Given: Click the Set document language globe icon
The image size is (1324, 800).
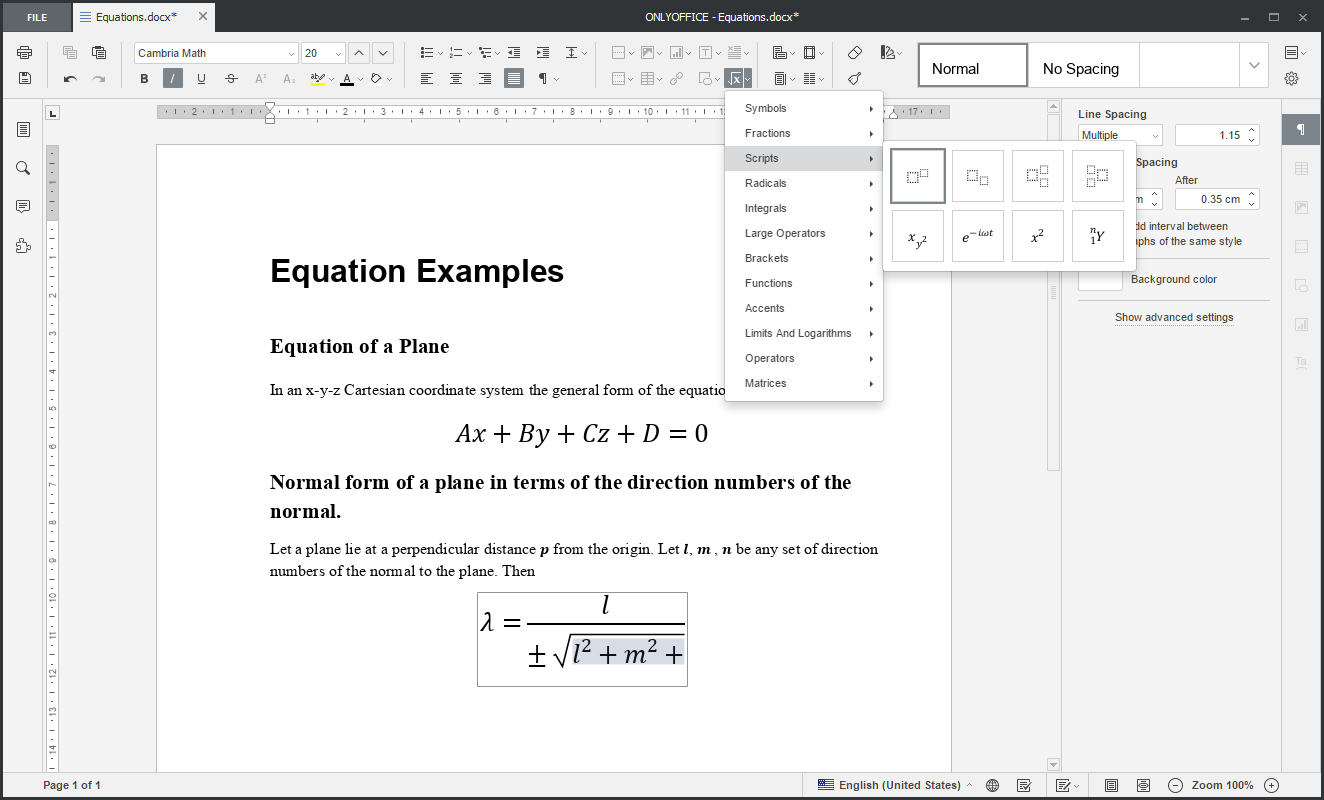Looking at the screenshot, I should pyautogui.click(x=992, y=785).
